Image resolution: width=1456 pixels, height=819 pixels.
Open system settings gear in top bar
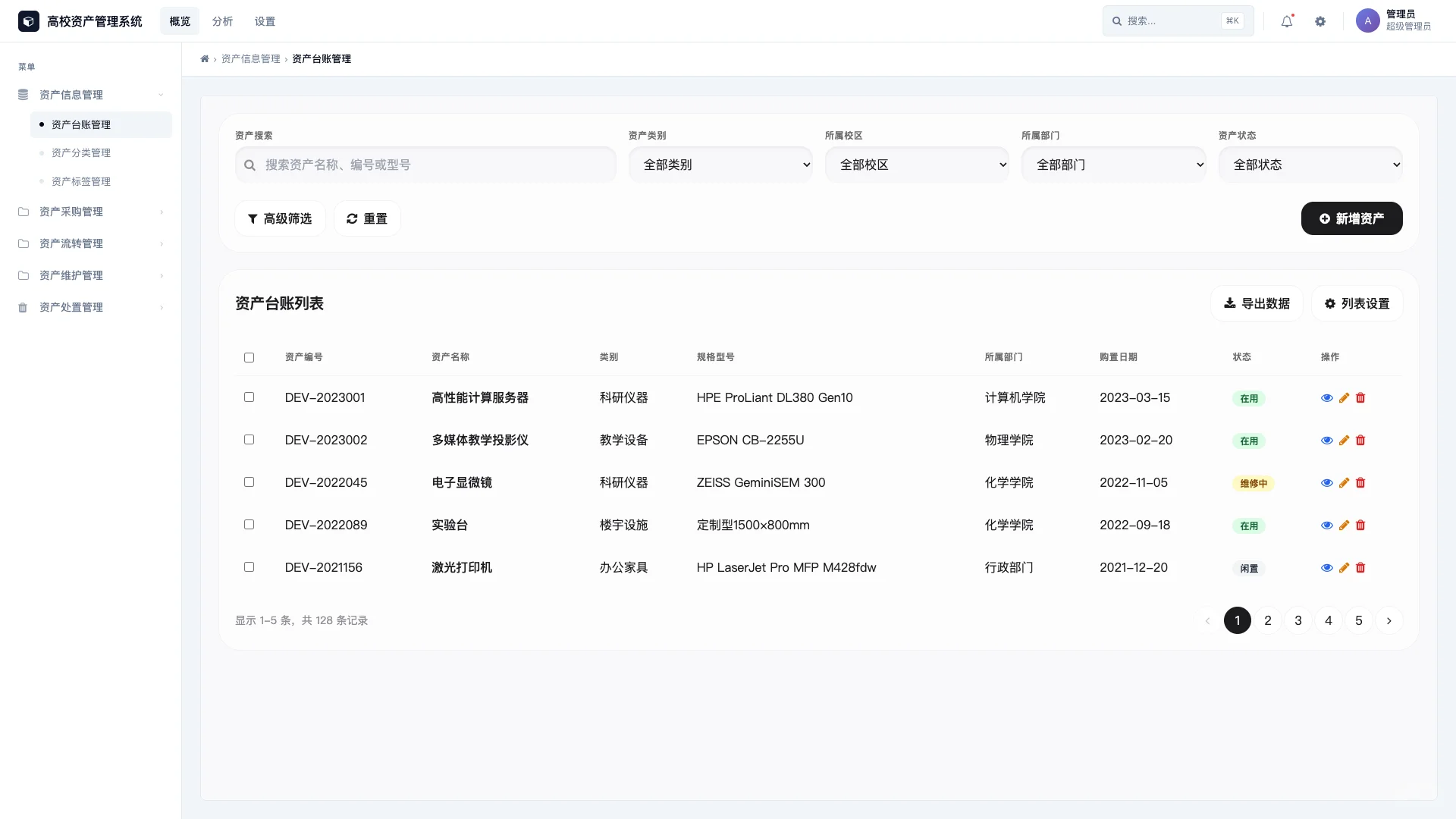(1320, 20)
